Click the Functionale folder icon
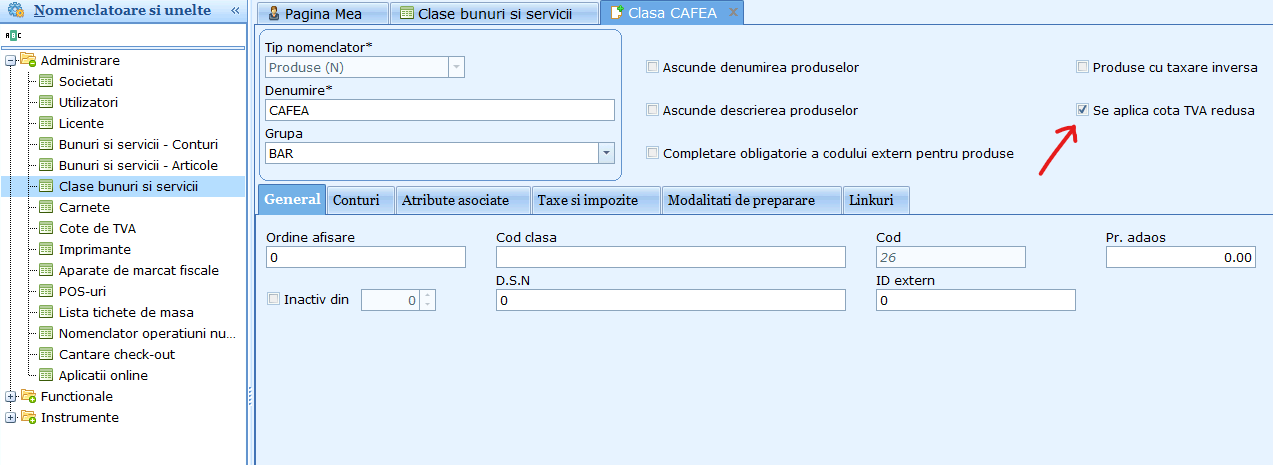 [28, 396]
